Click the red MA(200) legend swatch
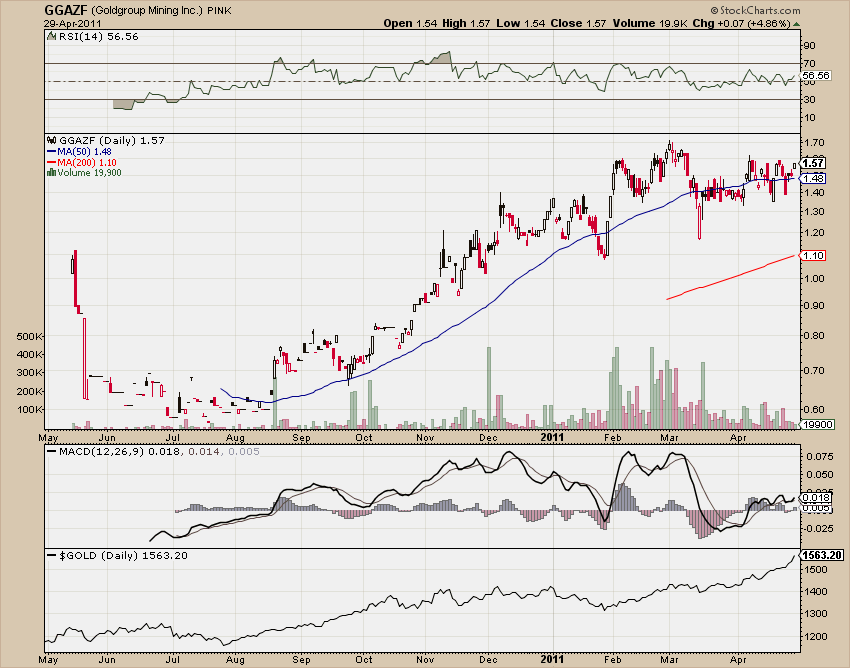Screen dimensions: 850x668 point(51,163)
